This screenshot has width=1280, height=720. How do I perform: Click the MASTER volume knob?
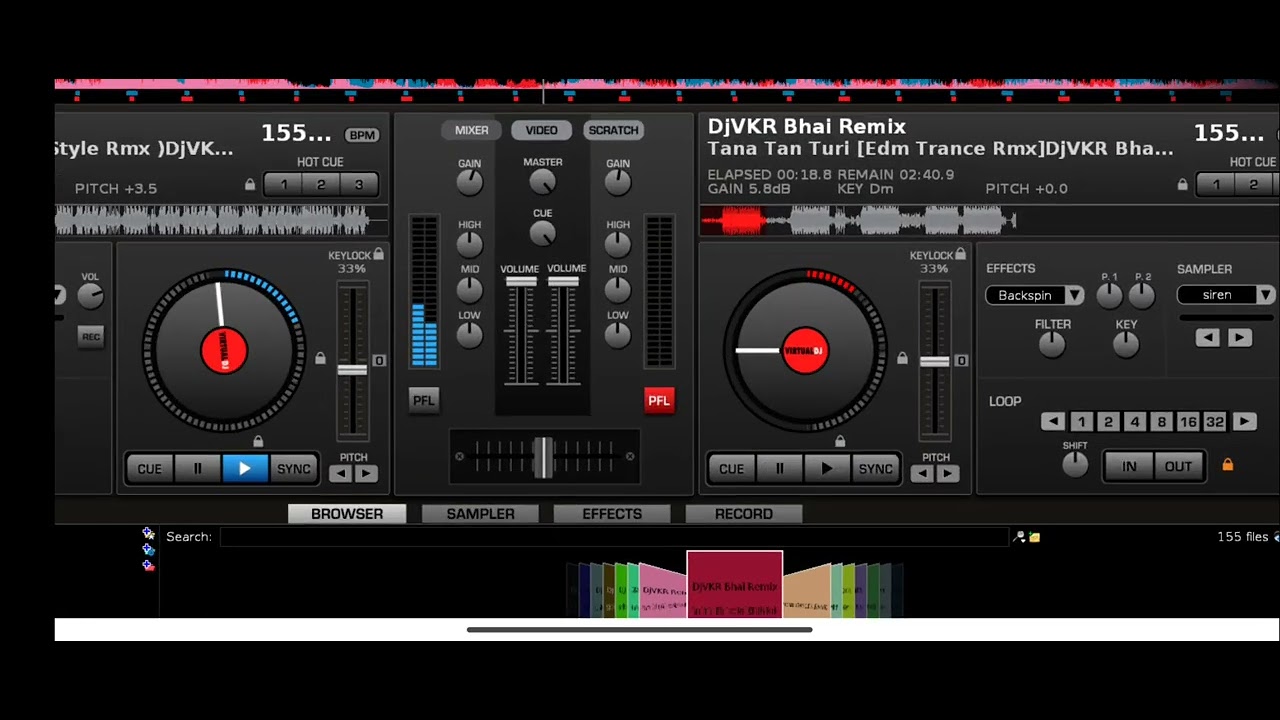(x=542, y=182)
